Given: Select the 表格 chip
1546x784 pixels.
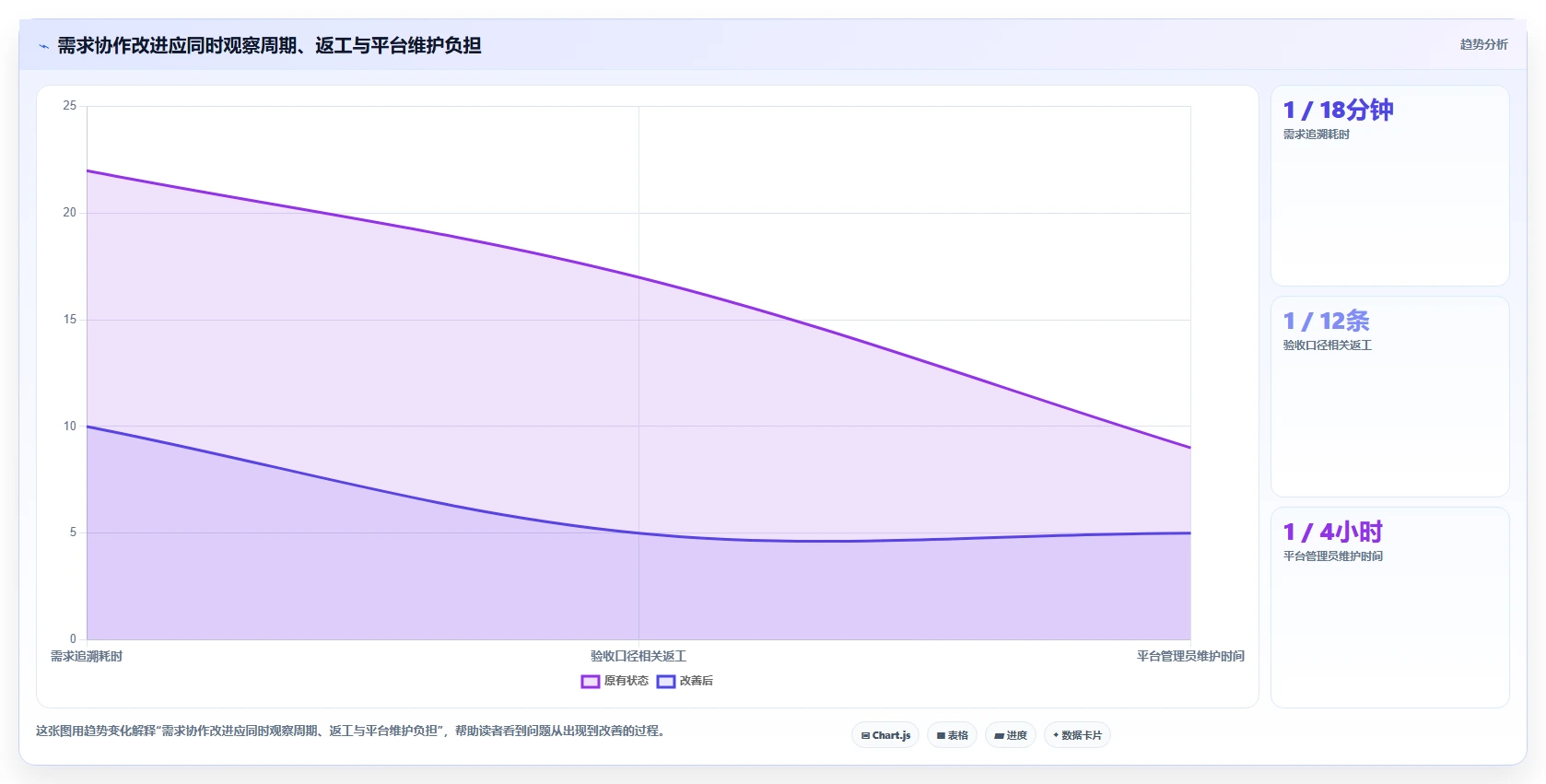Looking at the screenshot, I should point(953,735).
